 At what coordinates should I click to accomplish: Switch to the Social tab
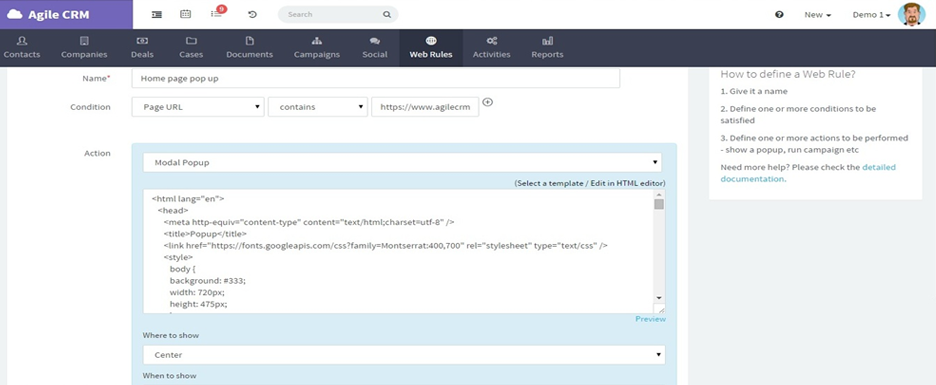click(x=375, y=48)
